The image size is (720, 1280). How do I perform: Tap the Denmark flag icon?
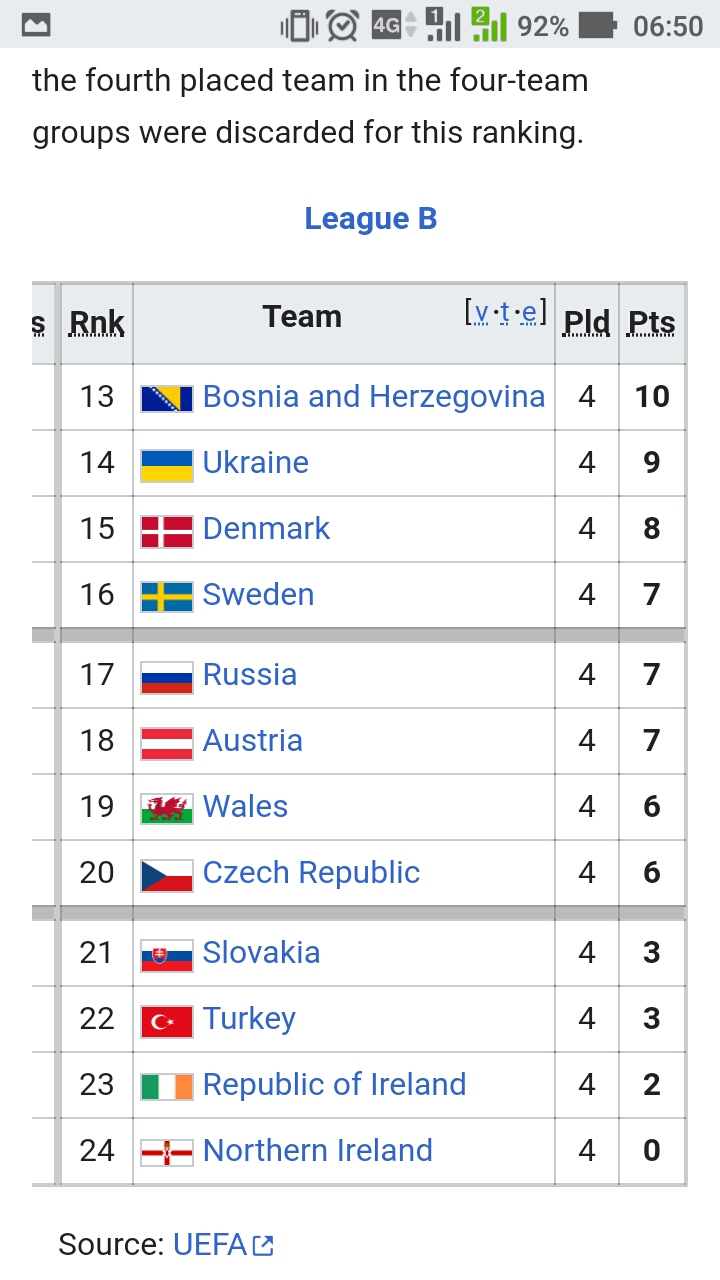167,530
